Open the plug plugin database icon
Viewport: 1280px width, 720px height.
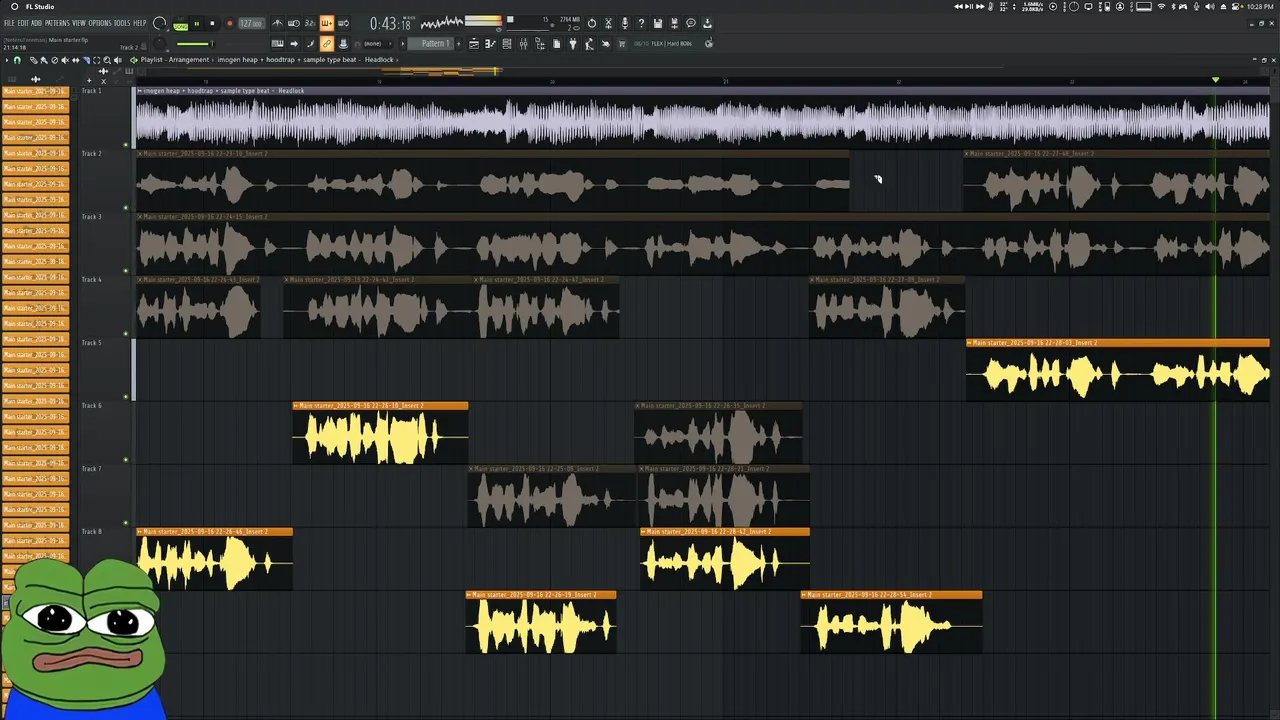[573, 44]
